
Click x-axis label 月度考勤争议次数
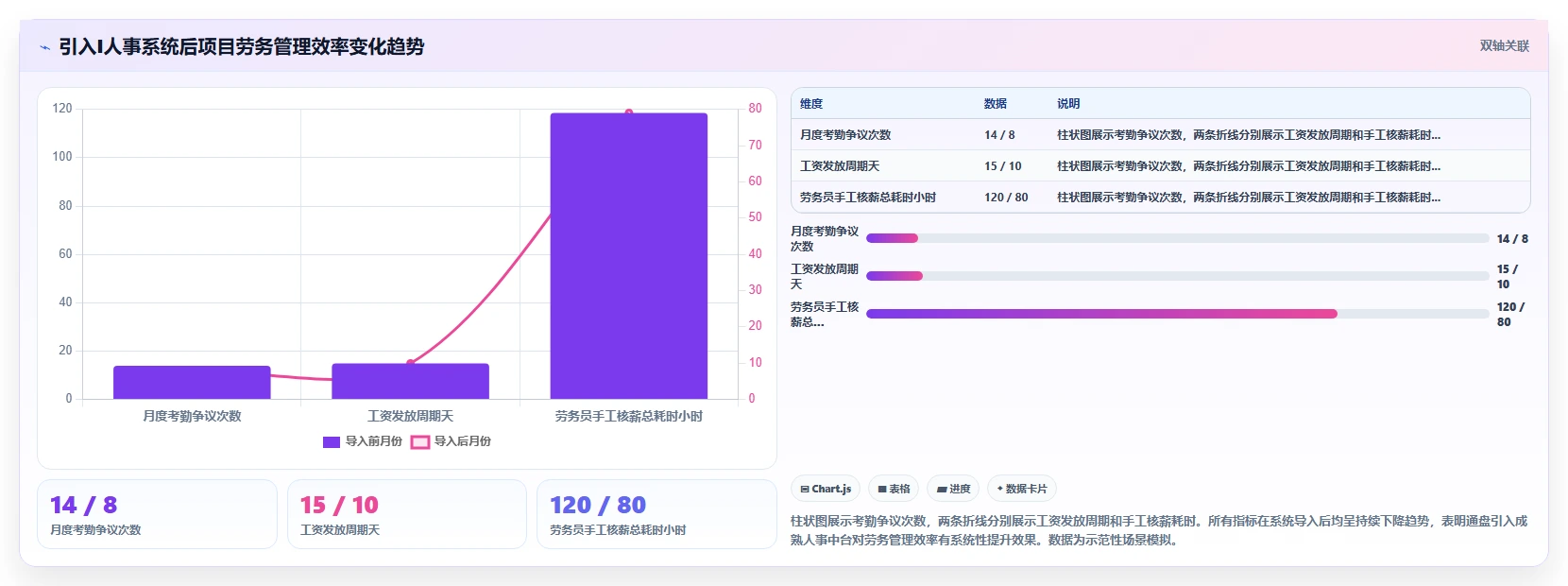(x=192, y=416)
